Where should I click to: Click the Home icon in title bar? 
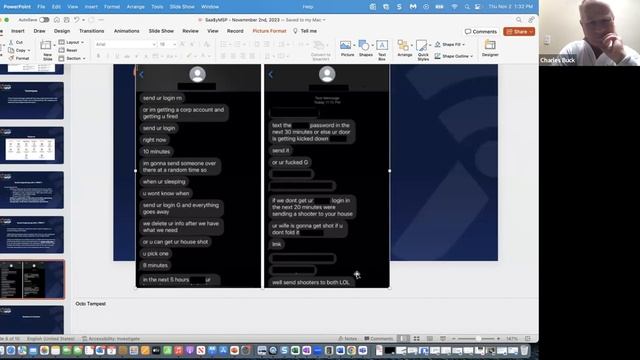57,20
